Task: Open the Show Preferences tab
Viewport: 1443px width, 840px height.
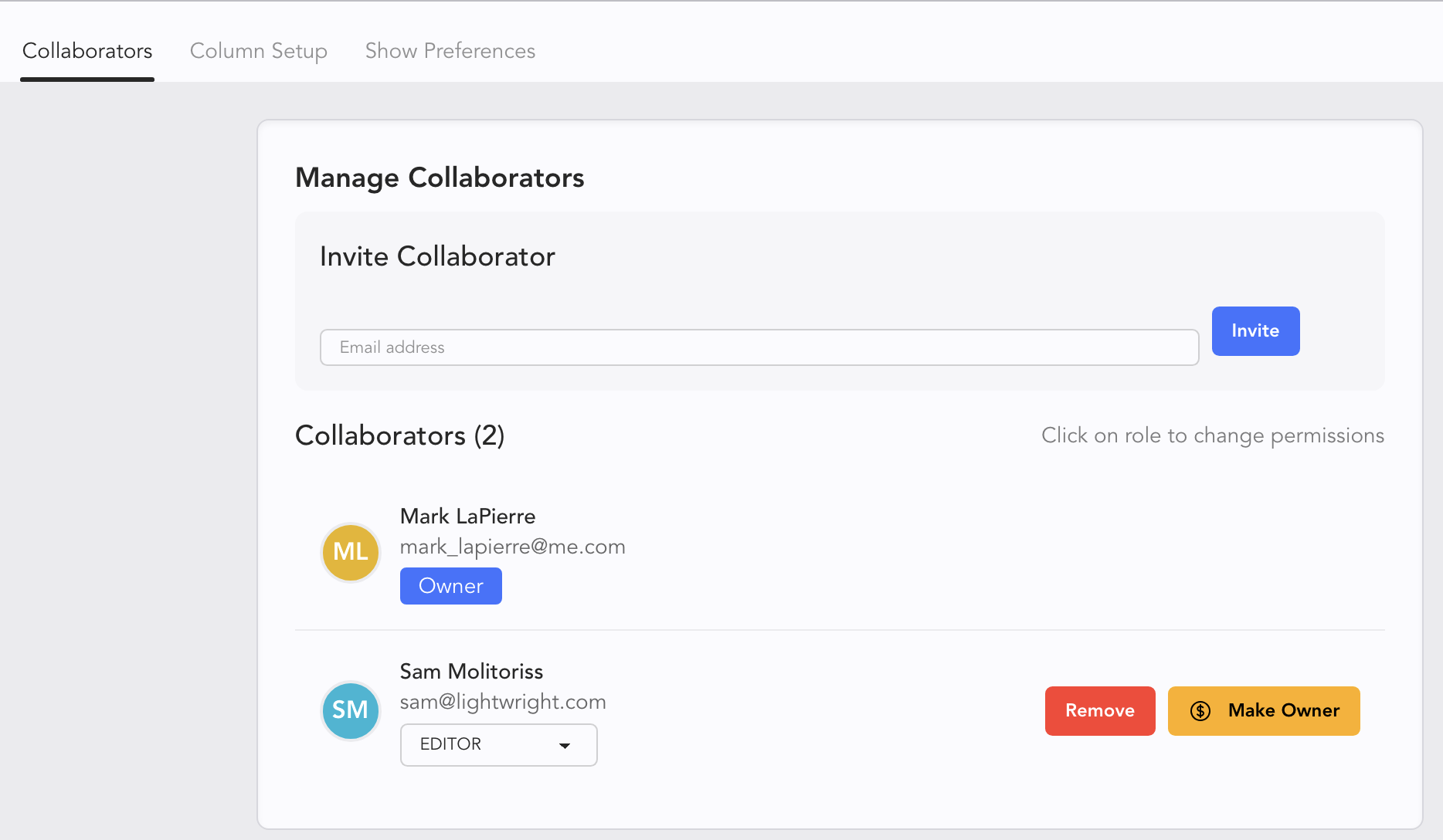Action: (x=450, y=51)
